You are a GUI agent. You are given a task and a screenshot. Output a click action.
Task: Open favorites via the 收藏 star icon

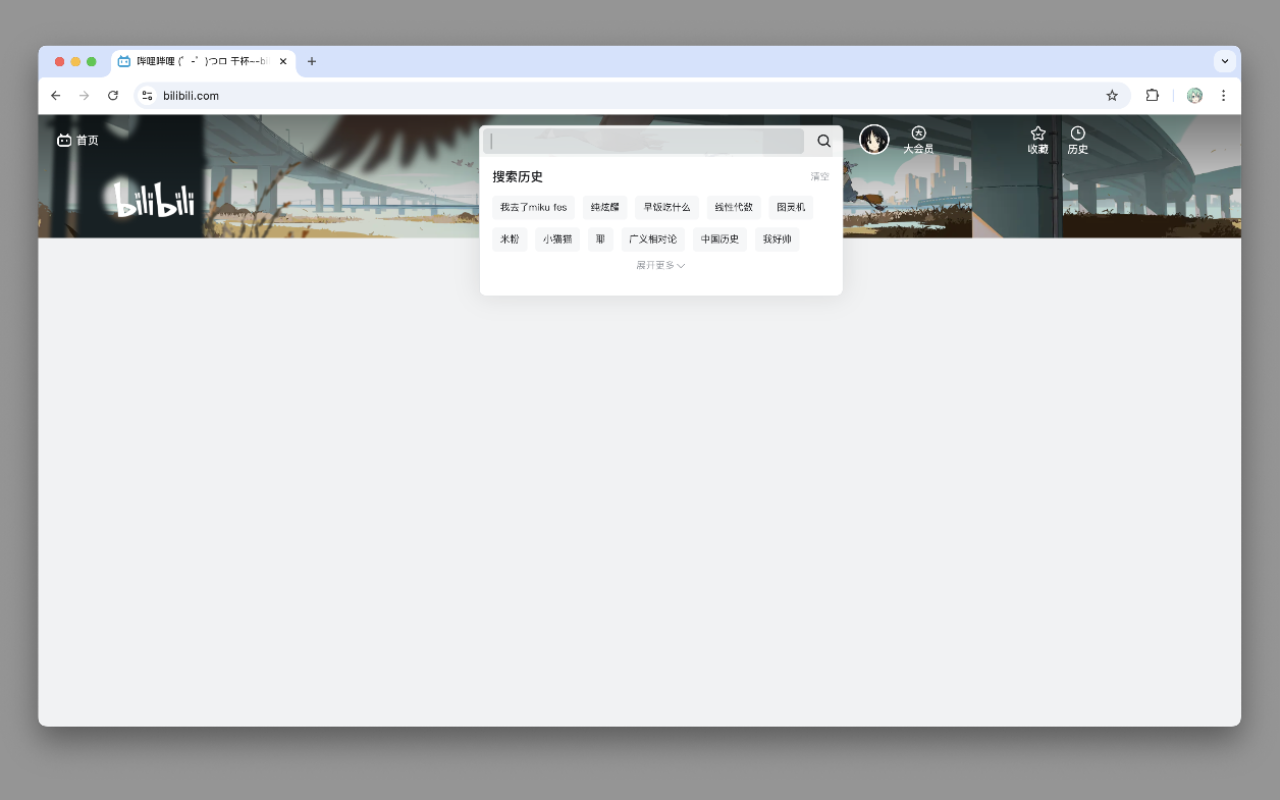(1037, 139)
